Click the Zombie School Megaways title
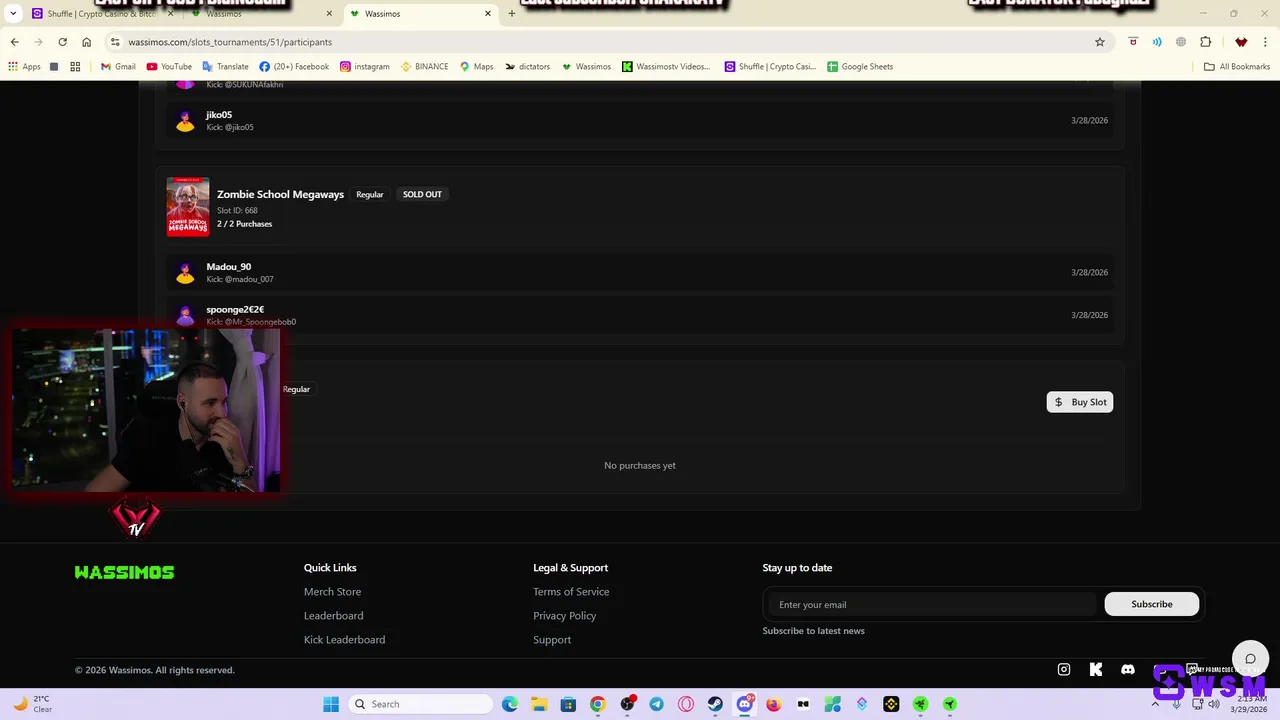Screen dimensions: 1280x720 point(280,194)
